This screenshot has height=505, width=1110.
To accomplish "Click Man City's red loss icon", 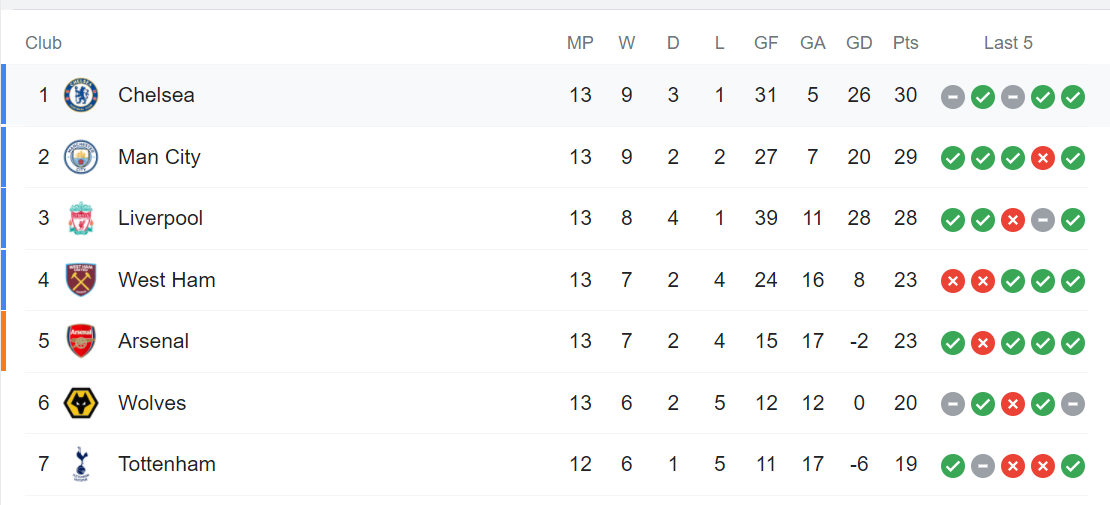I will pyautogui.click(x=1043, y=157).
